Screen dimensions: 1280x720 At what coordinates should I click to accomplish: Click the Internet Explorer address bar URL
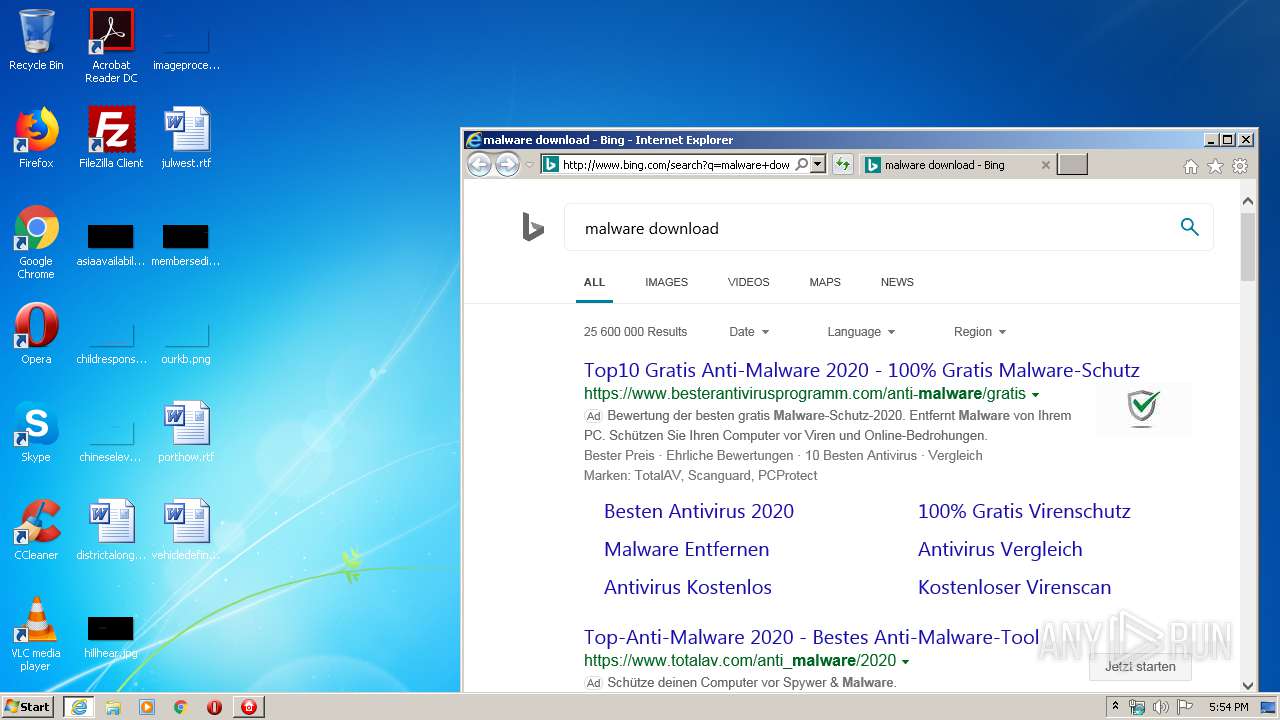point(676,165)
